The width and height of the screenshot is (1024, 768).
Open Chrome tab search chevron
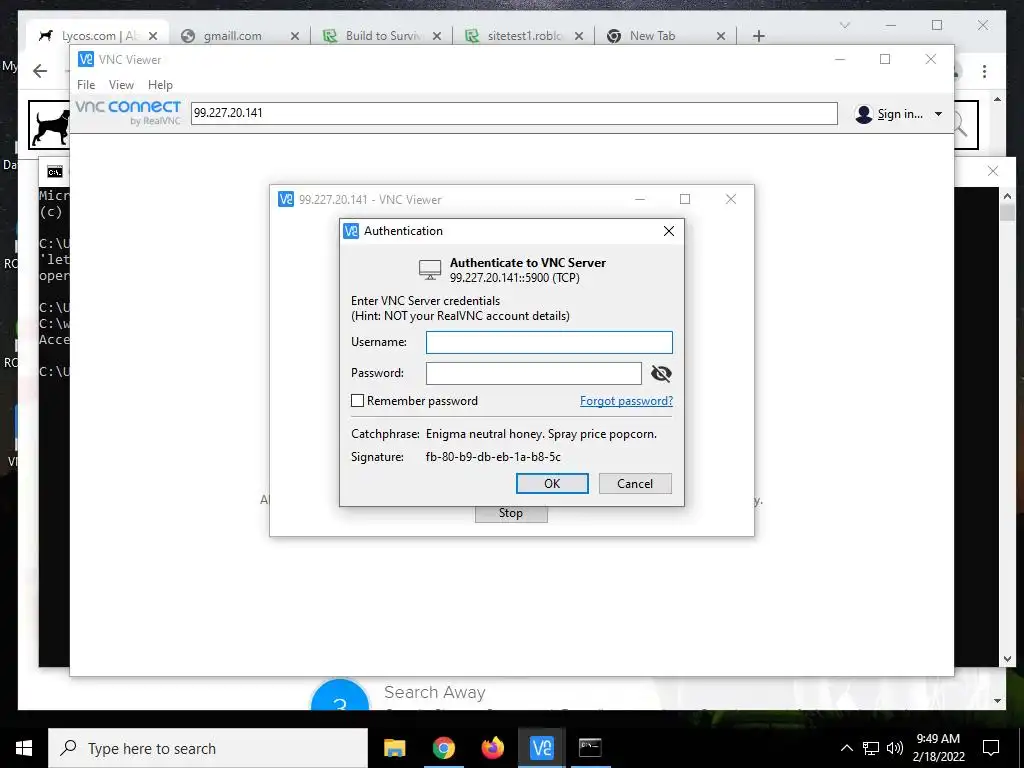844,25
